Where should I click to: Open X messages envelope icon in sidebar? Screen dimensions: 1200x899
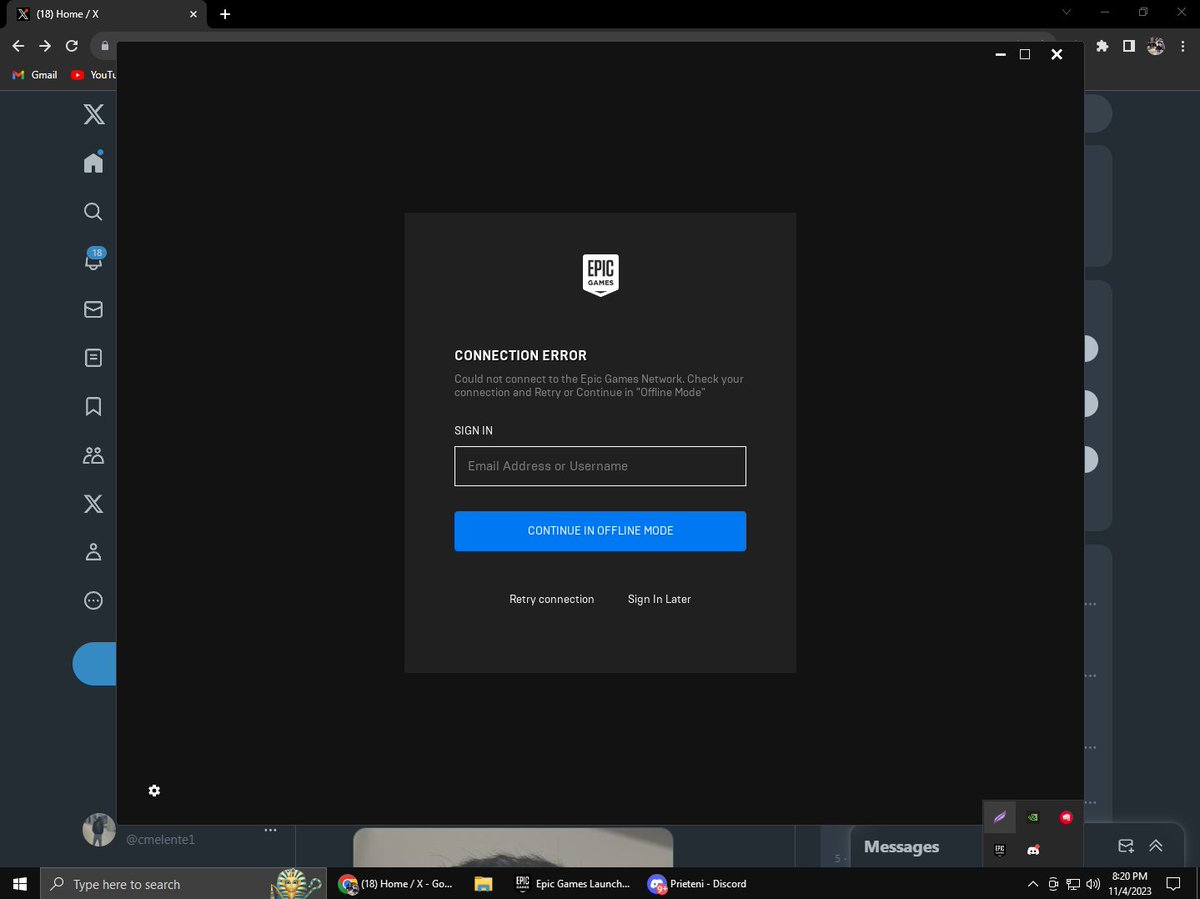pos(93,310)
